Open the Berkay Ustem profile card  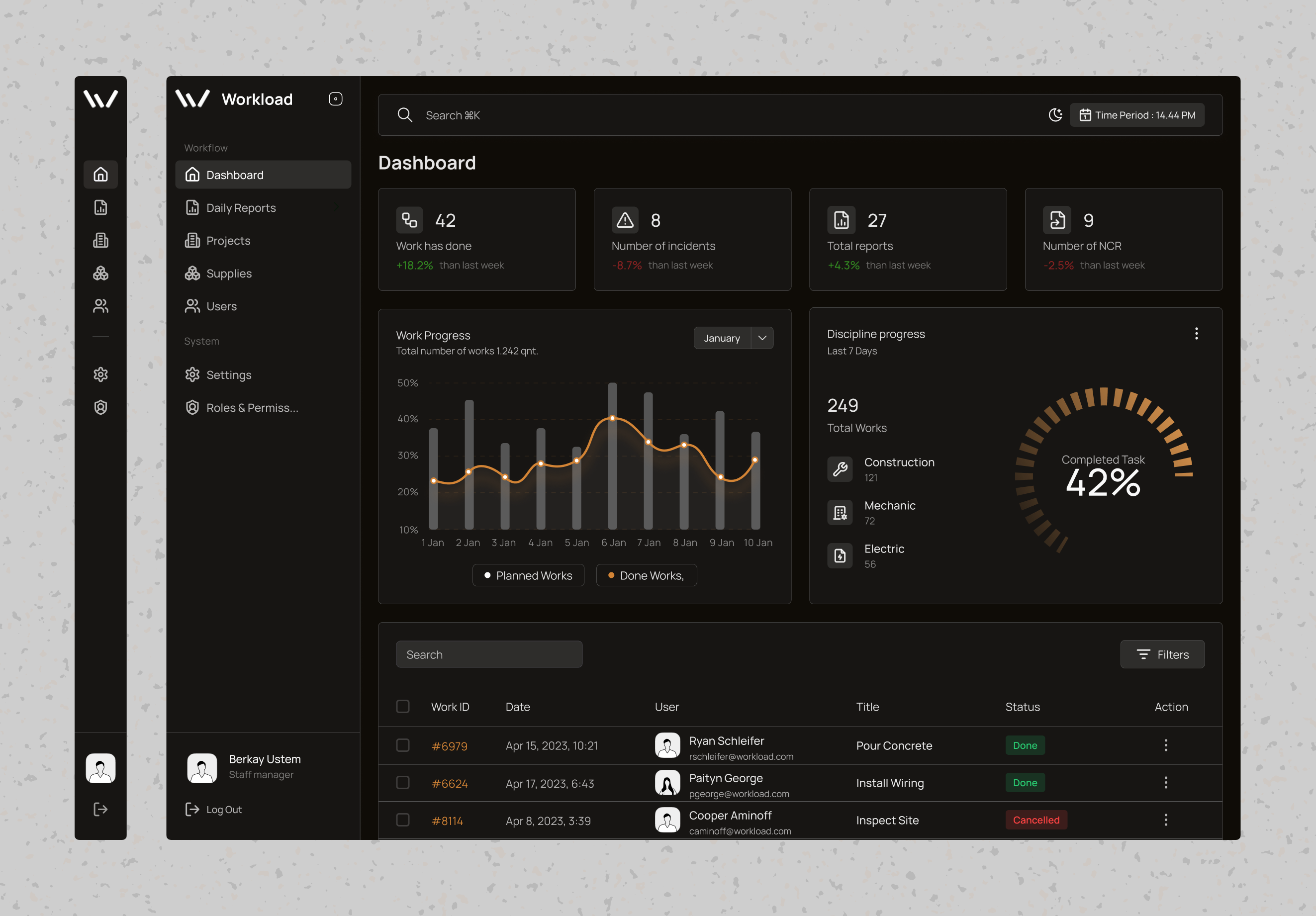pyautogui.click(x=244, y=767)
